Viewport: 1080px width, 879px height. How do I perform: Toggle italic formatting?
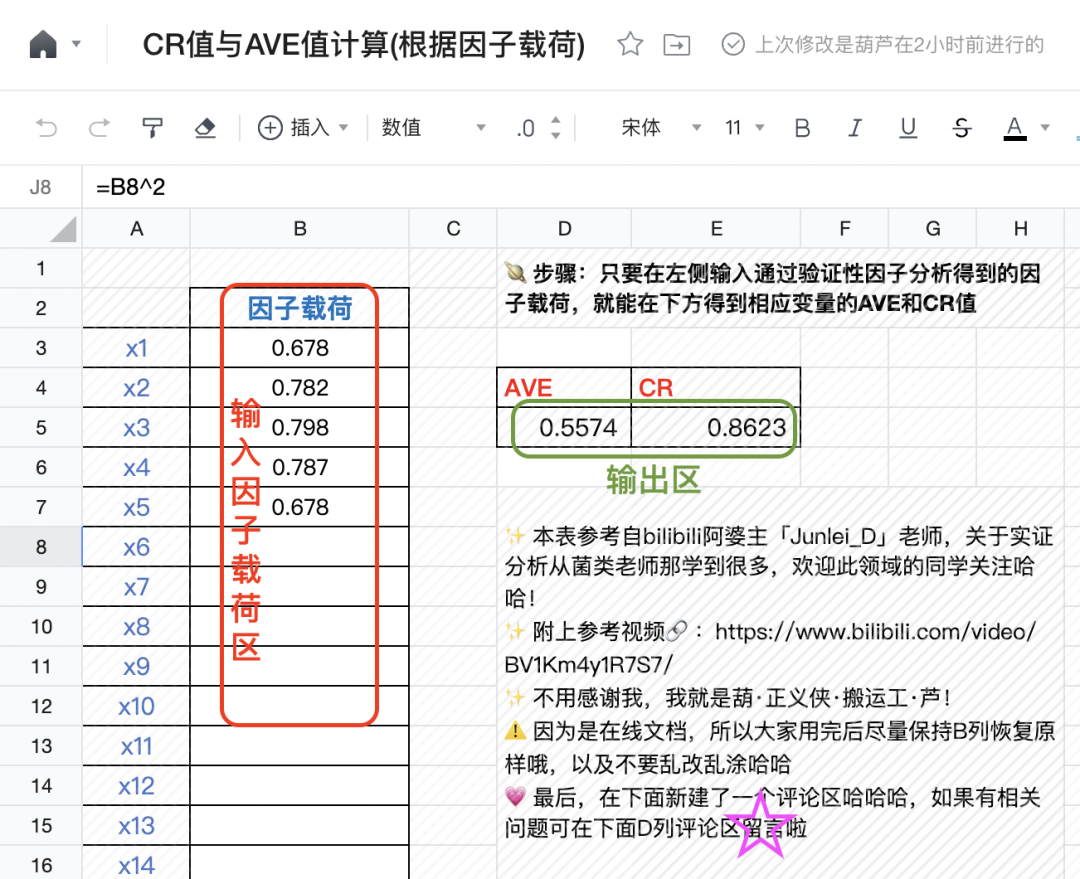click(856, 128)
